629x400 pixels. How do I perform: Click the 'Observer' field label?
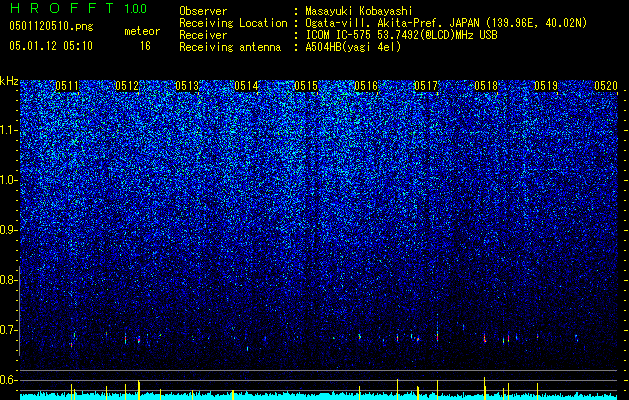click(x=203, y=11)
